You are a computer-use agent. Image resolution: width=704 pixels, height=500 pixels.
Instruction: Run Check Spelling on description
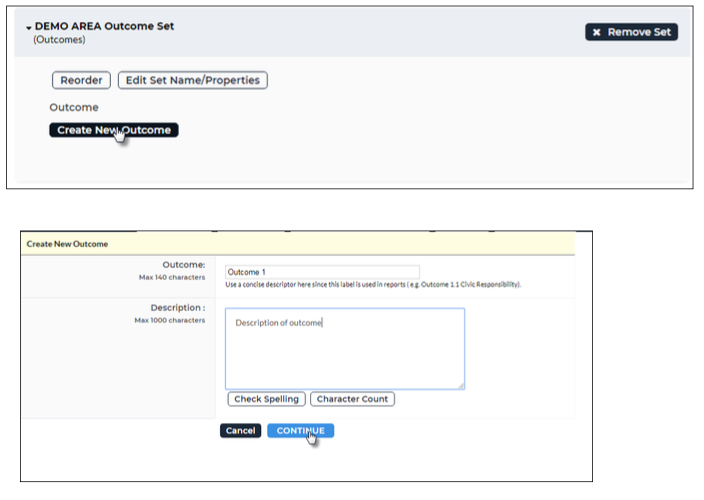click(x=266, y=399)
